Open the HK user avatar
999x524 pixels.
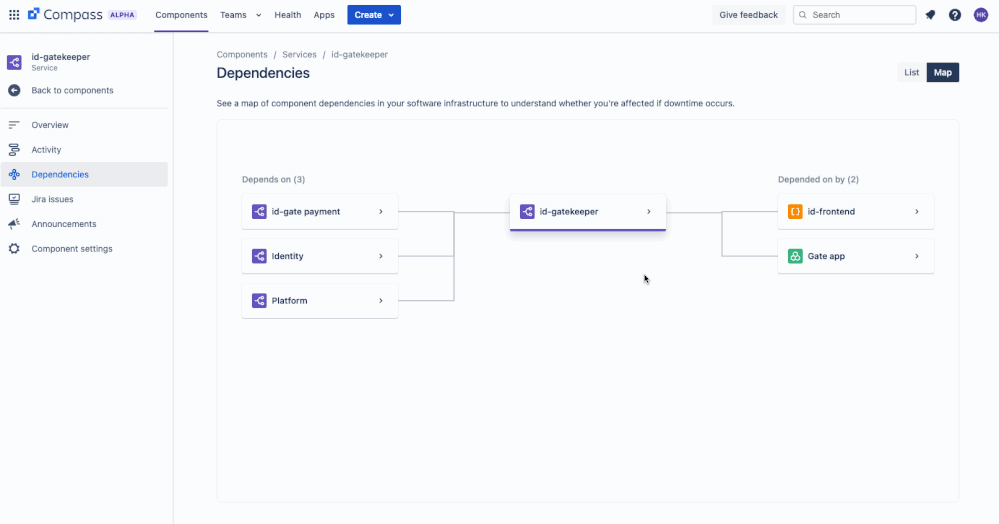coord(981,15)
